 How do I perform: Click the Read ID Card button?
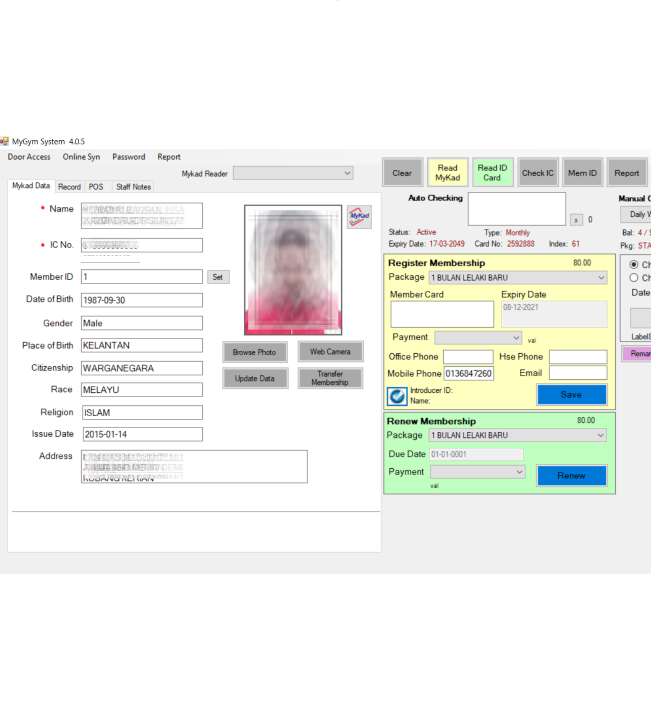tap(492, 173)
